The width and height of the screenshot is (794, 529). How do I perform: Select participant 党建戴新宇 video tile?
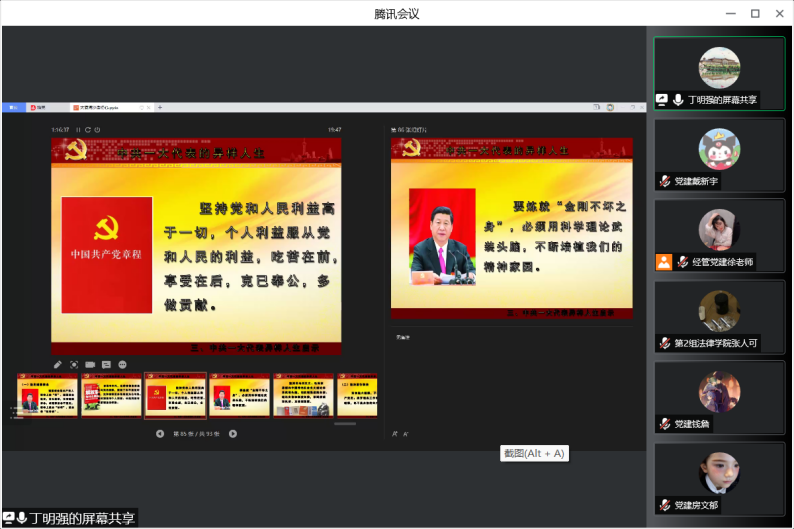click(x=719, y=155)
